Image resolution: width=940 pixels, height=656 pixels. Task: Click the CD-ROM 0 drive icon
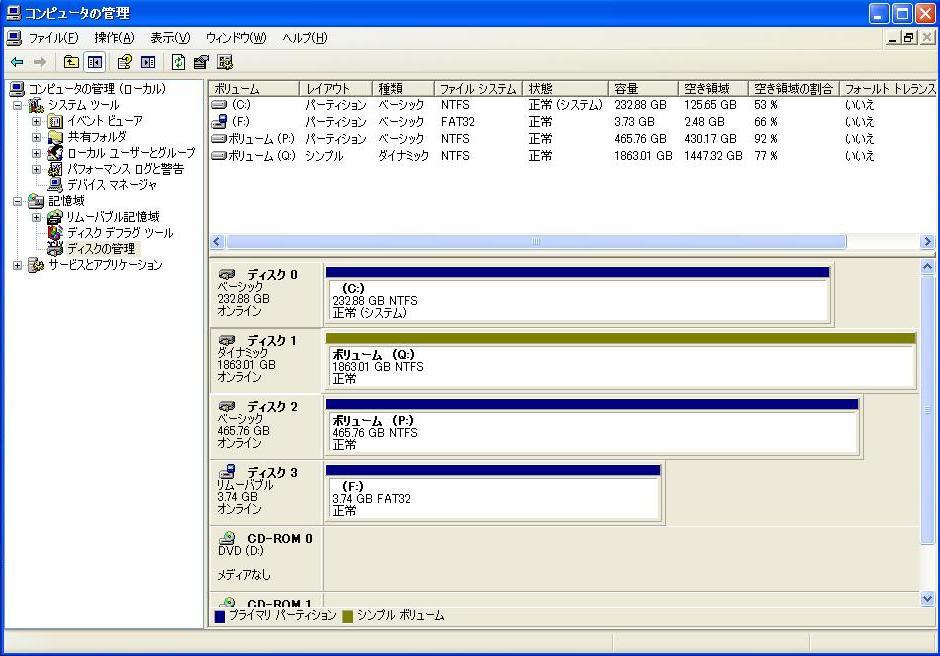pos(227,537)
